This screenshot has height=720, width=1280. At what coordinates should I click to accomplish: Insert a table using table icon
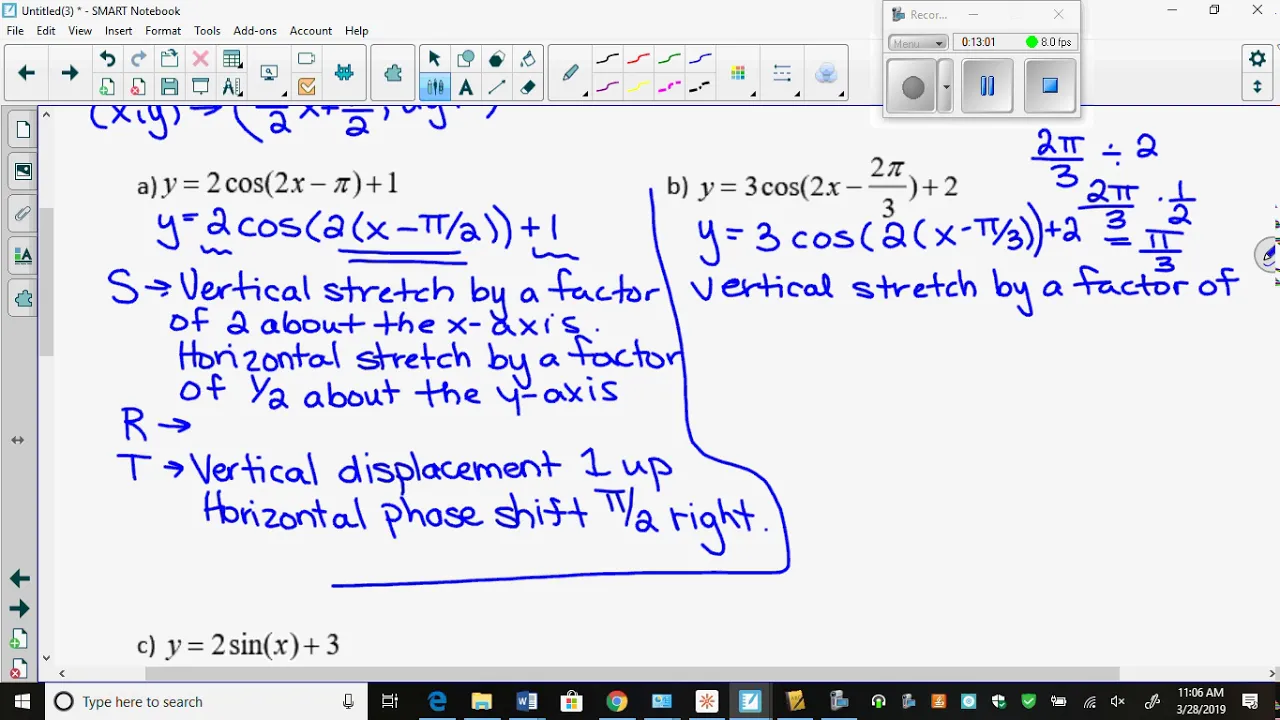(232, 59)
